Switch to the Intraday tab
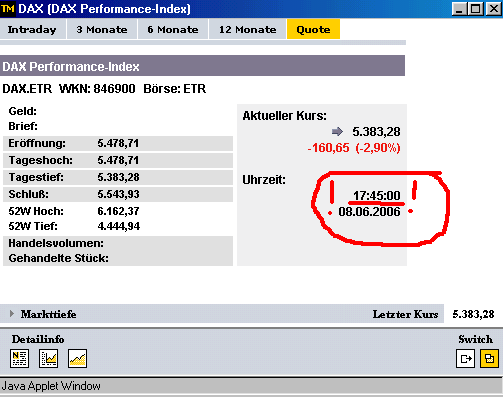The image size is (503, 397). click(x=32, y=29)
